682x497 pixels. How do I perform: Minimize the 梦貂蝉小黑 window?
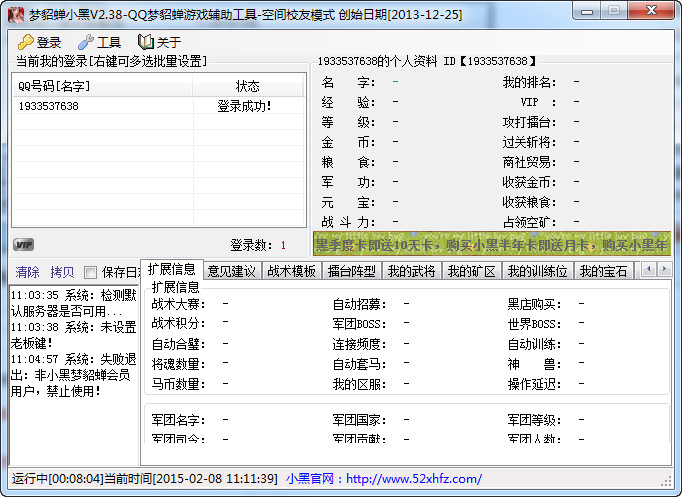[587, 10]
